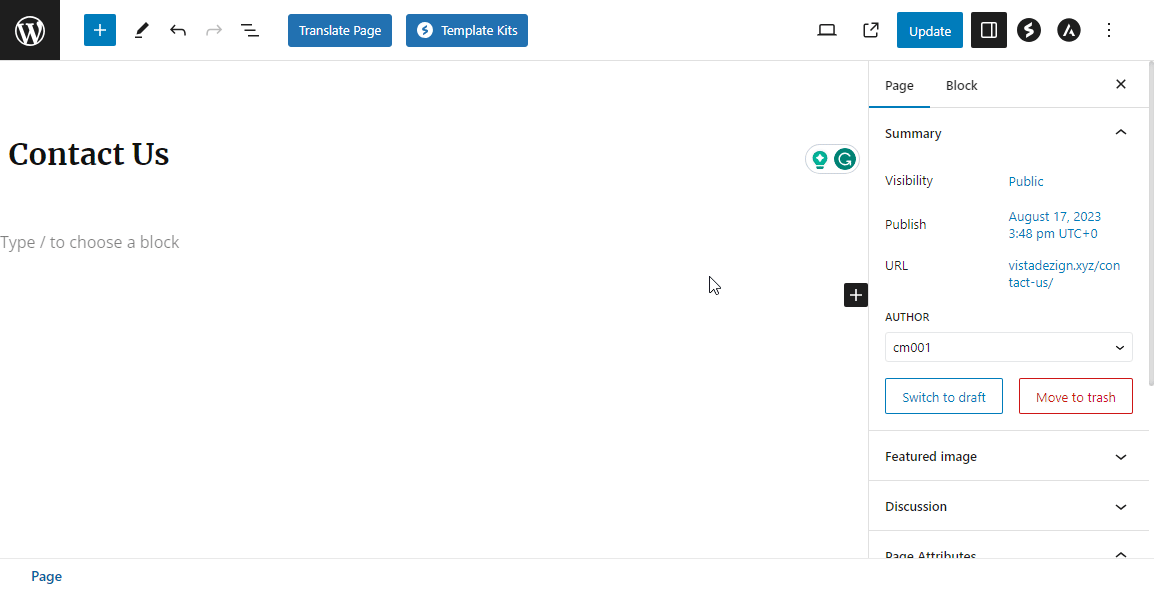This screenshot has width=1154, height=593.
Task: Click Switch to draft button
Action: [944, 397]
